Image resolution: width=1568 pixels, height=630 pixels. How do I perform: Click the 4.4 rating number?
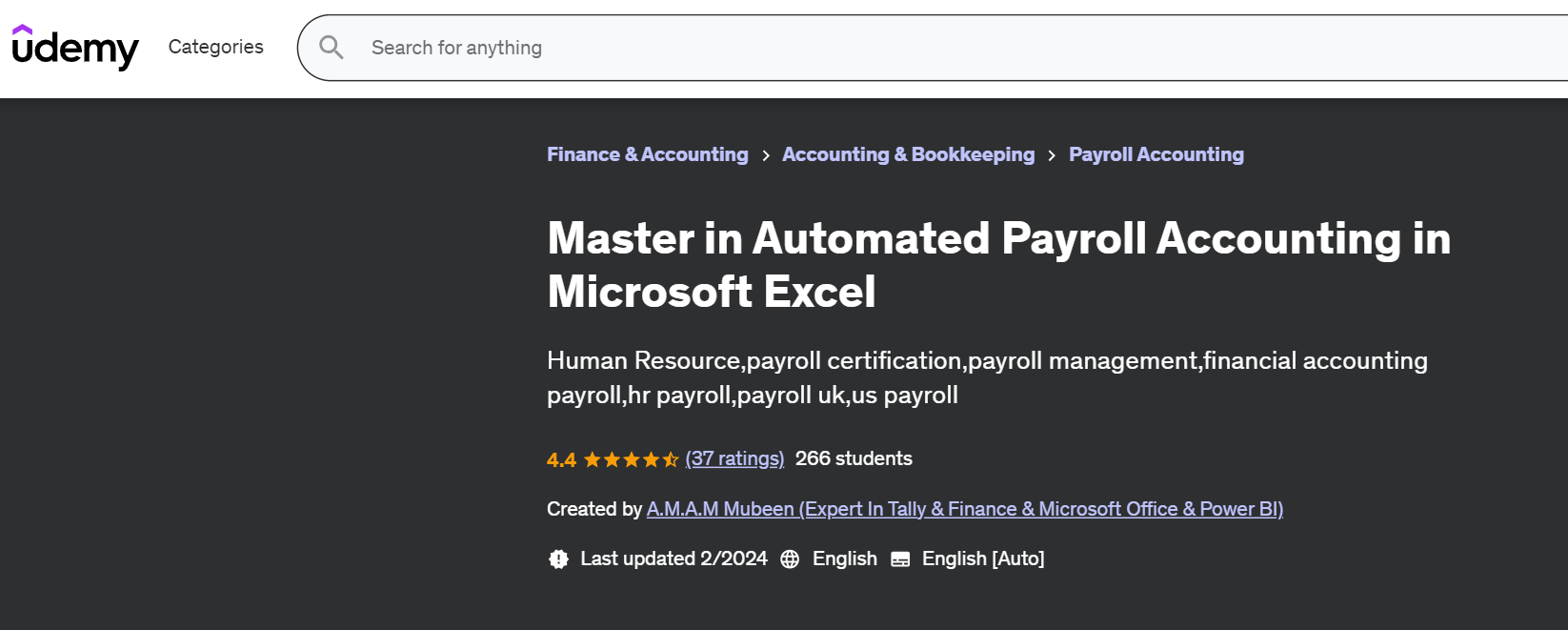coord(561,459)
